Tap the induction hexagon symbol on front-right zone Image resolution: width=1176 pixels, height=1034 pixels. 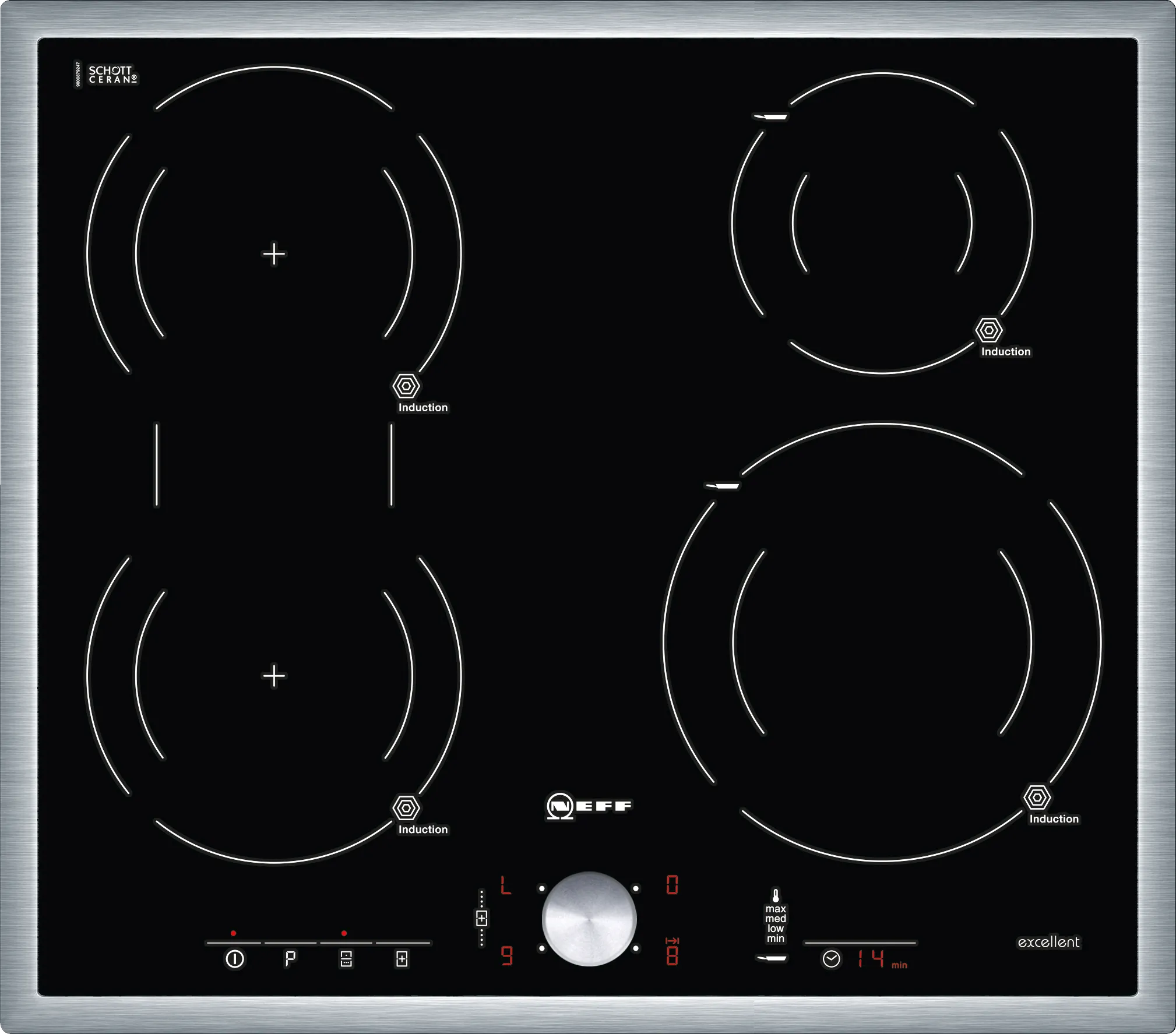point(1037,797)
